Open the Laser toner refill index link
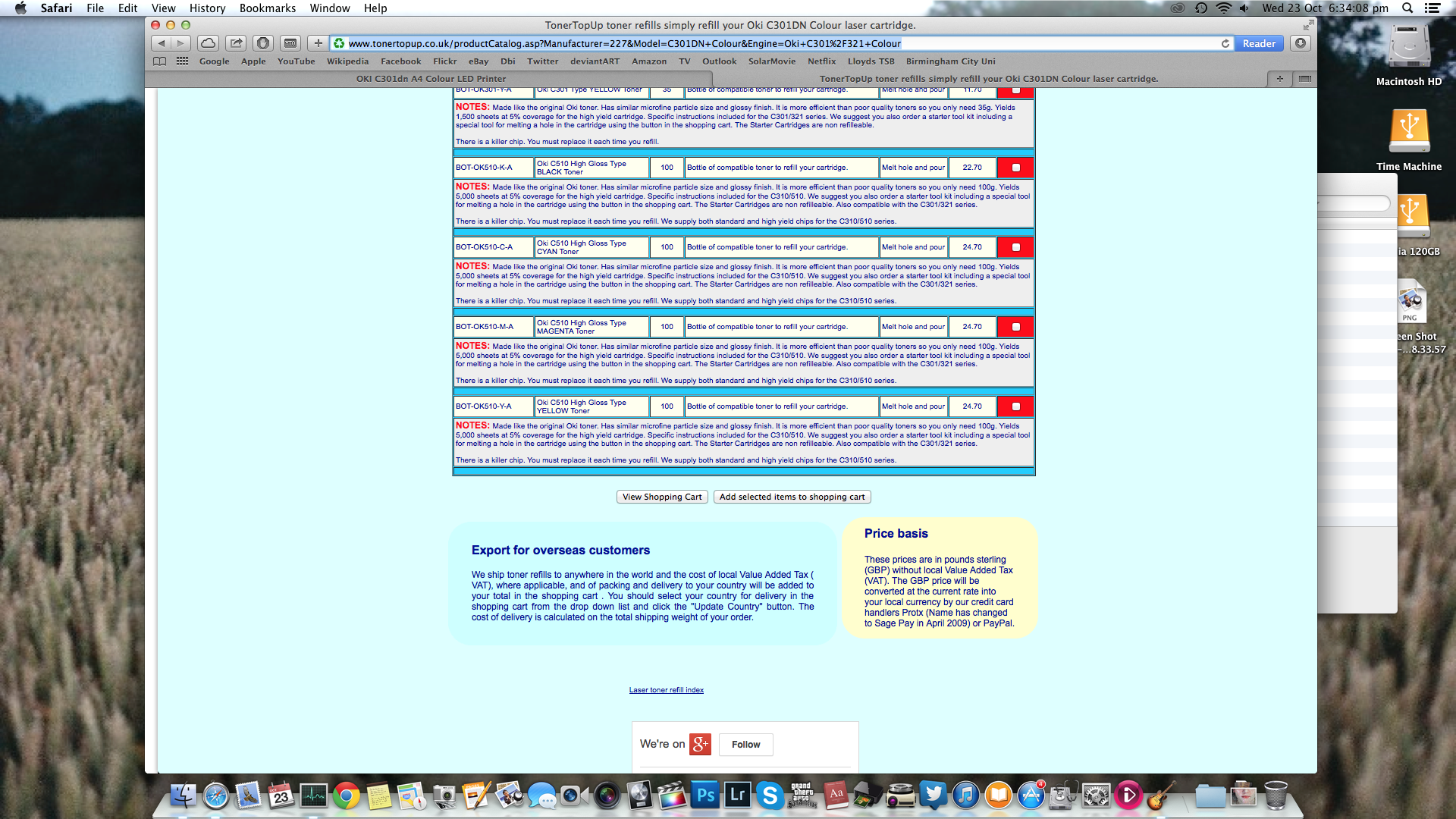This screenshot has width=1456, height=819. click(666, 690)
